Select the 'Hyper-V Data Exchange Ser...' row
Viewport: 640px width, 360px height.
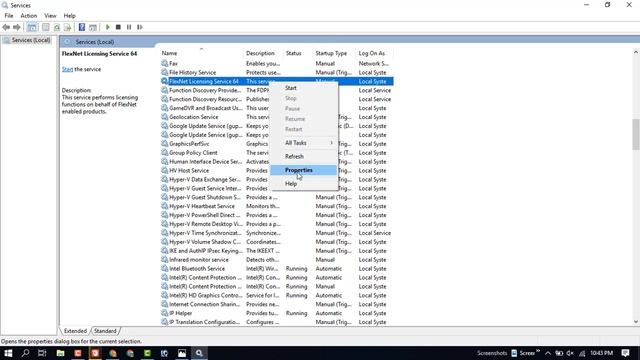pos(276,180)
